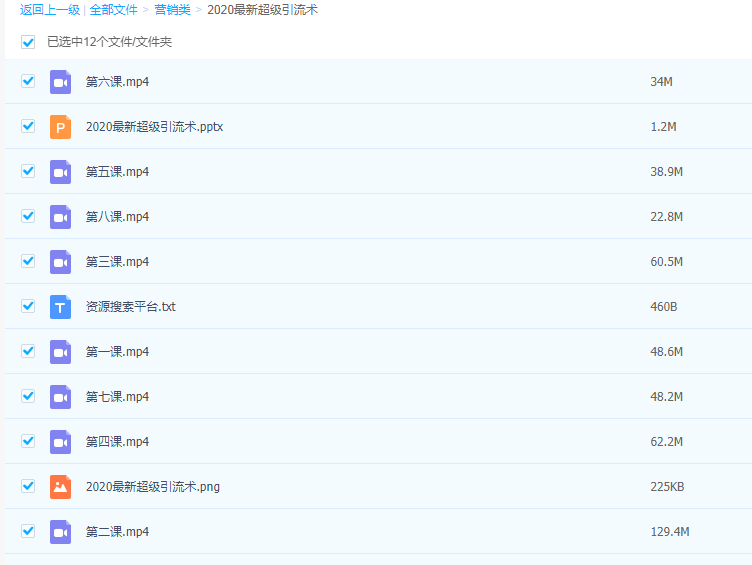This screenshot has width=752, height=565.
Task: Open the file named 第二课.mp4
Action: tap(117, 532)
